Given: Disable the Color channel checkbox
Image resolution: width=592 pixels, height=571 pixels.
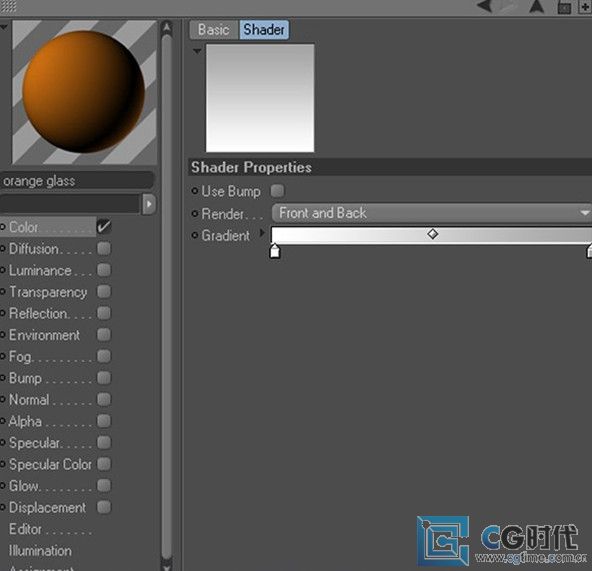Looking at the screenshot, I should point(104,227).
